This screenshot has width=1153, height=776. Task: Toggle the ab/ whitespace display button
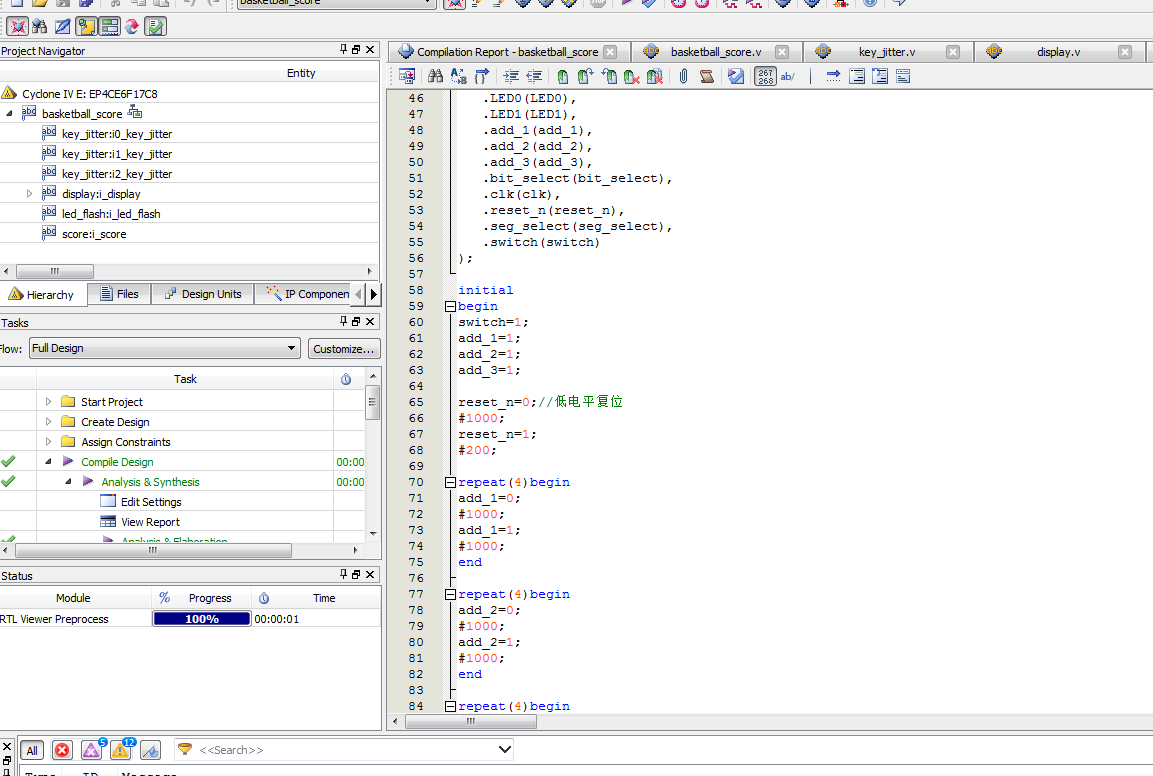coord(788,76)
